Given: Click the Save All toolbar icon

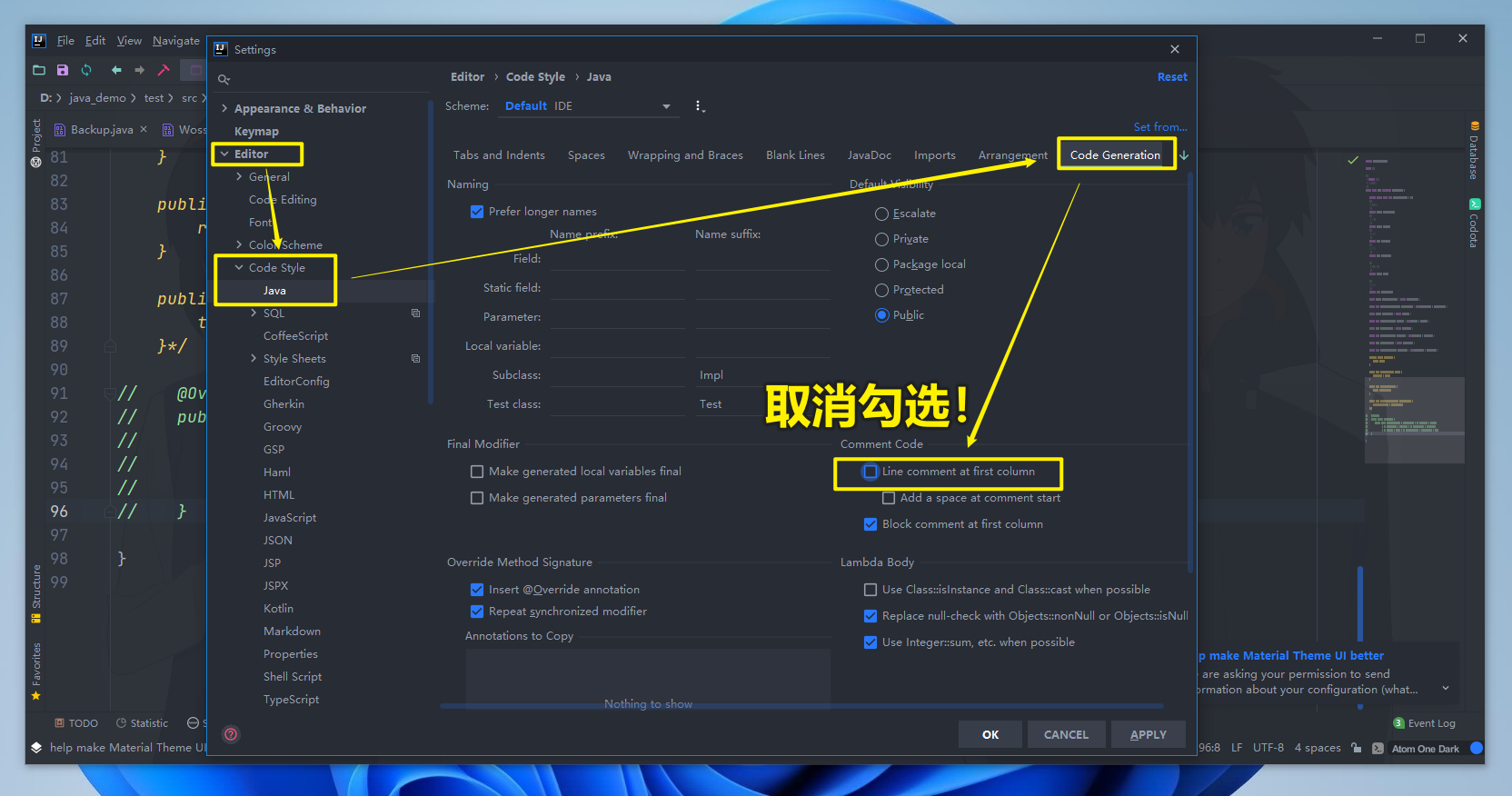Looking at the screenshot, I should (x=63, y=70).
